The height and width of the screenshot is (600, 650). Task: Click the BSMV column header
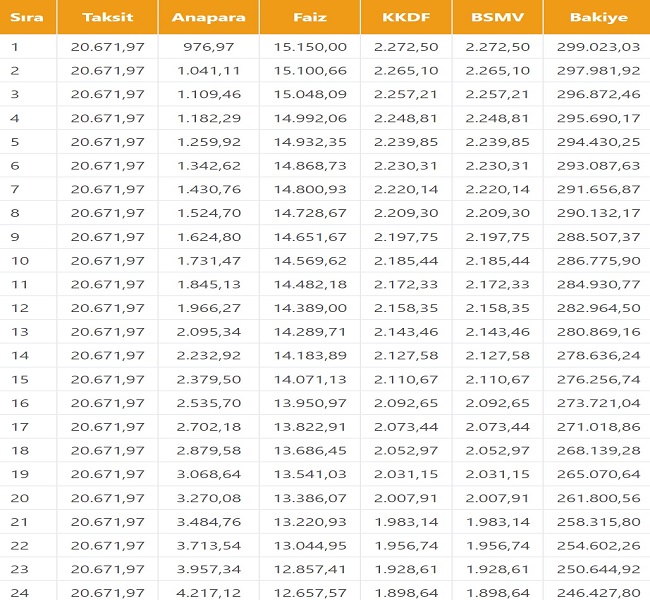click(497, 17)
